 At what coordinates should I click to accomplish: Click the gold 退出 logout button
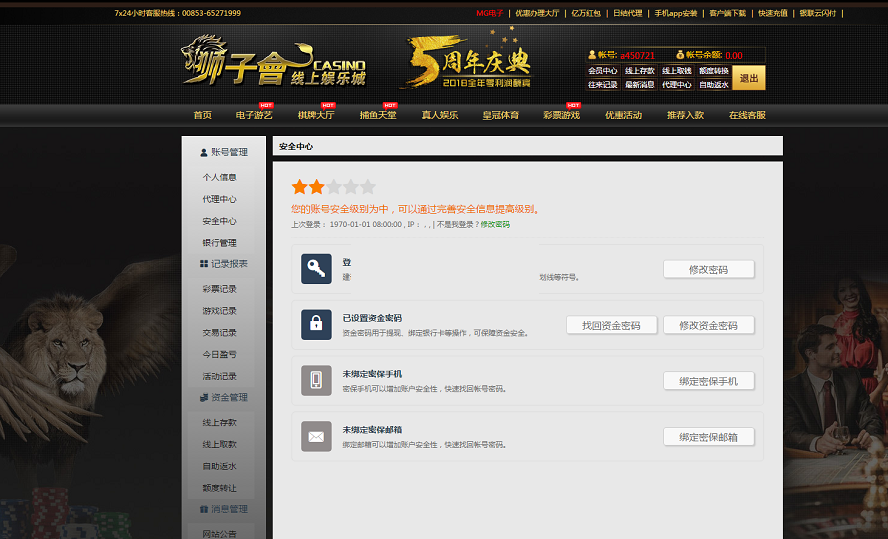pos(748,78)
